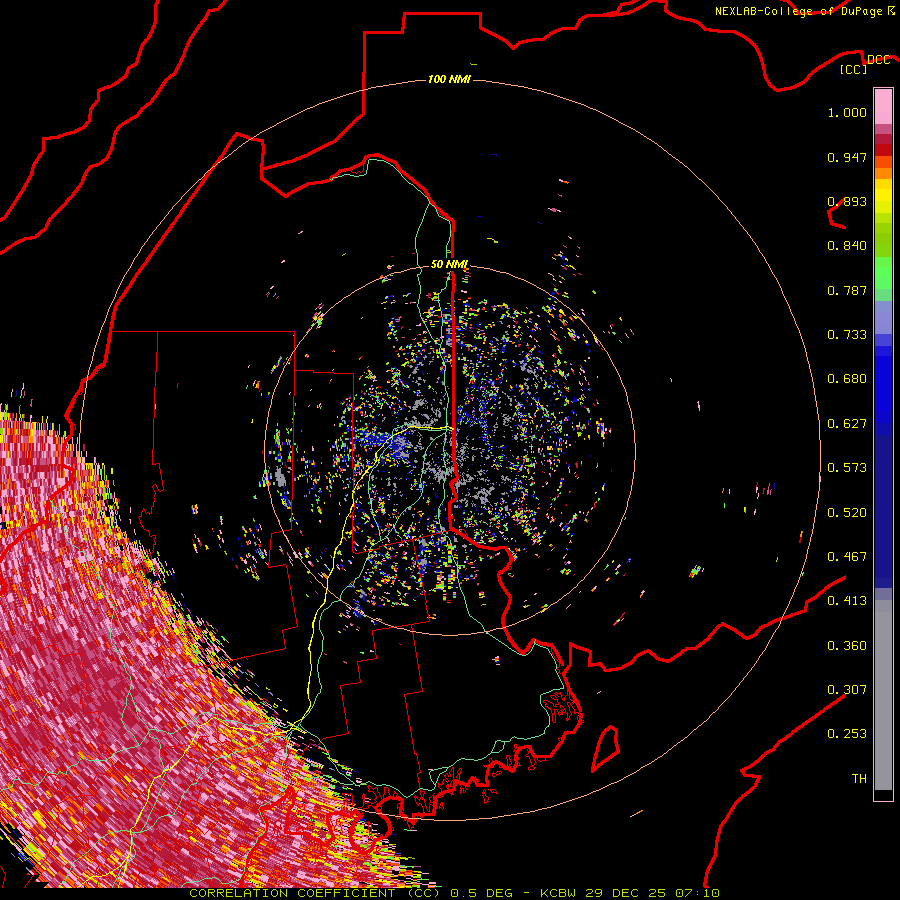The height and width of the screenshot is (900, 900).
Task: Select the 0.680 scale value
Action: click(847, 379)
